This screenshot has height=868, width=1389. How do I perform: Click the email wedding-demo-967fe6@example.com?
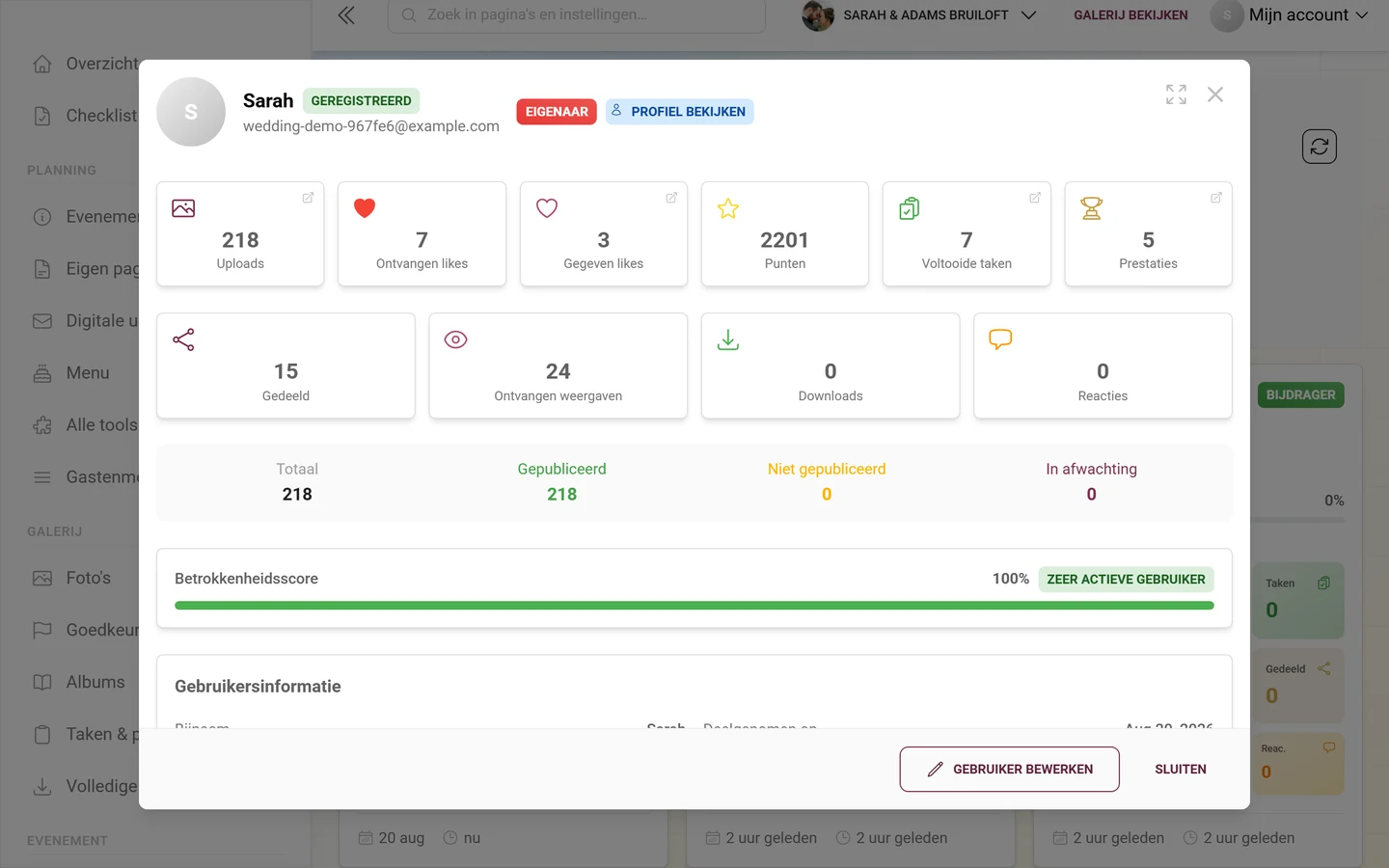[x=371, y=126]
